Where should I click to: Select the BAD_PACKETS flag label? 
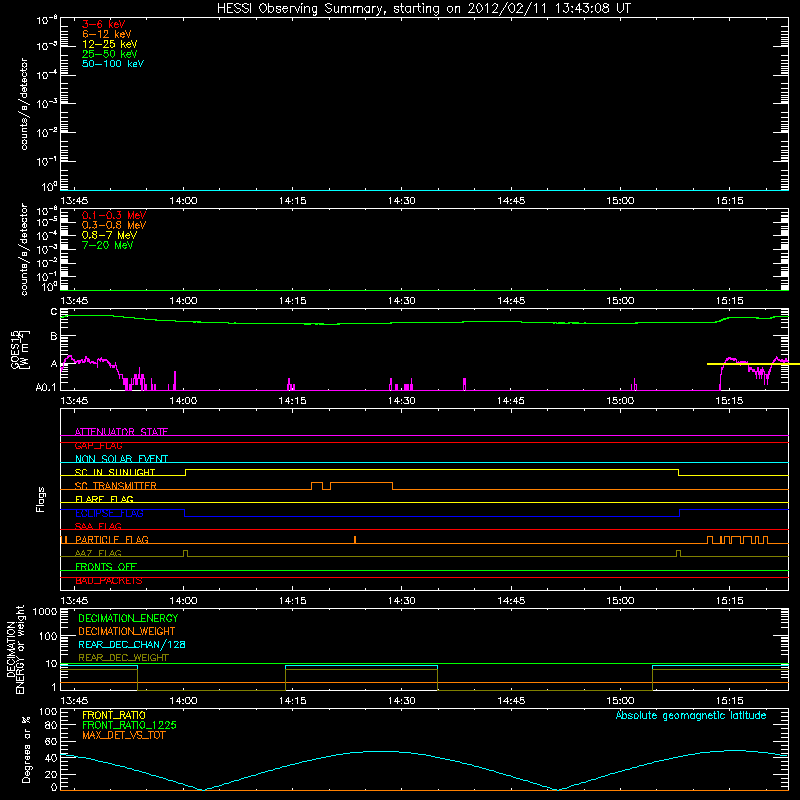pos(109,580)
